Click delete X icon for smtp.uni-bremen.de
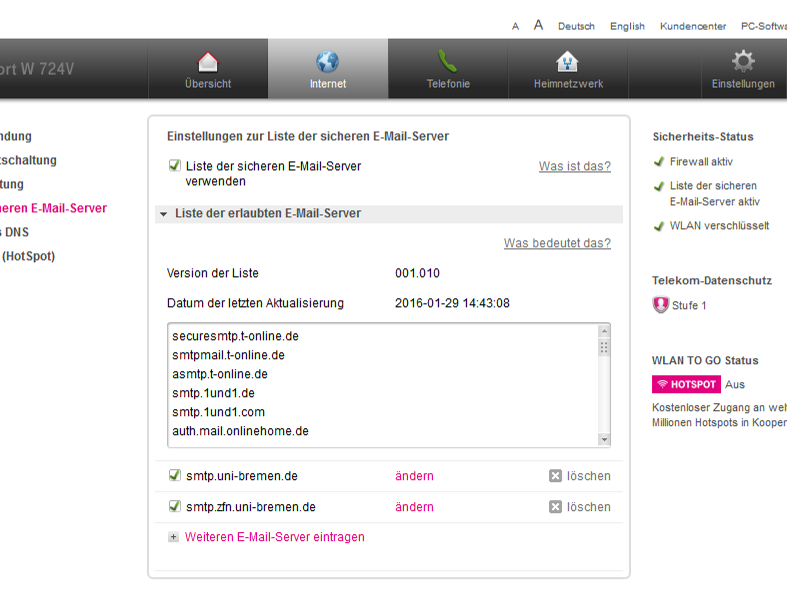The height and width of the screenshot is (590, 787). 556,476
